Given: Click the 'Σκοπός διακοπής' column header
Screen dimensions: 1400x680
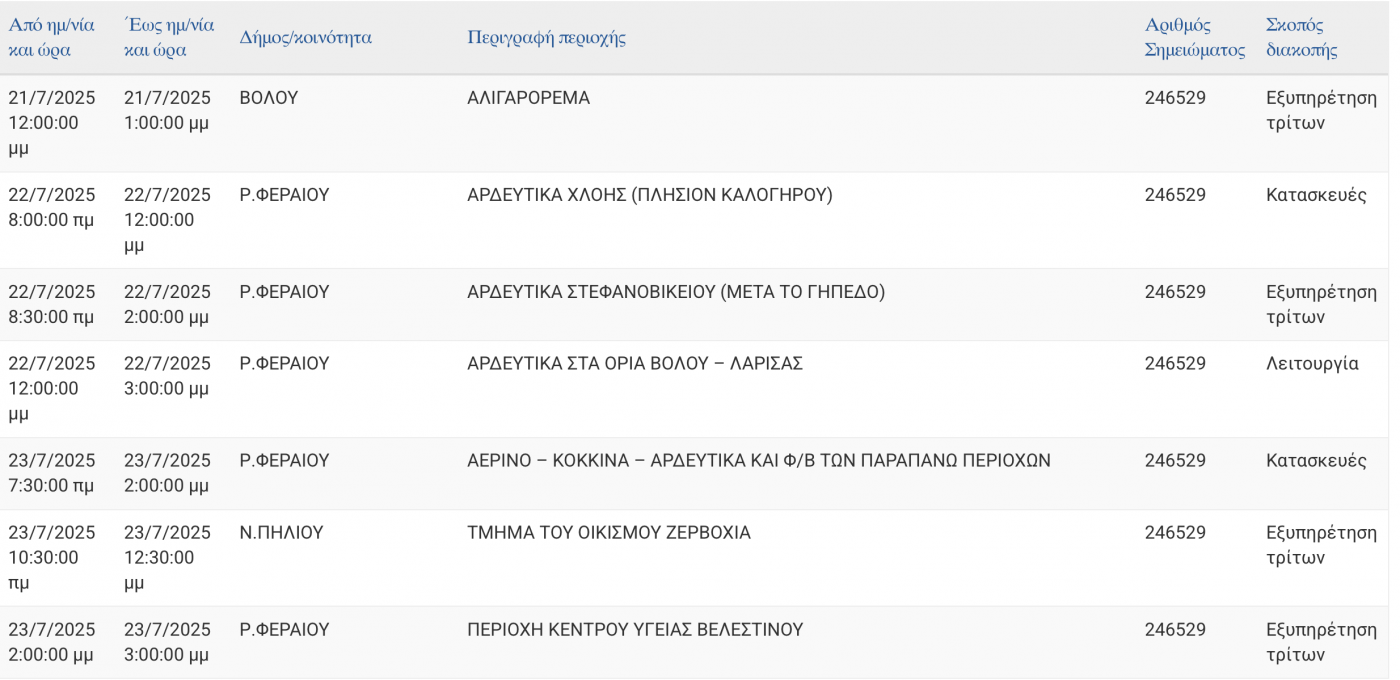Looking at the screenshot, I should coord(1302,38).
